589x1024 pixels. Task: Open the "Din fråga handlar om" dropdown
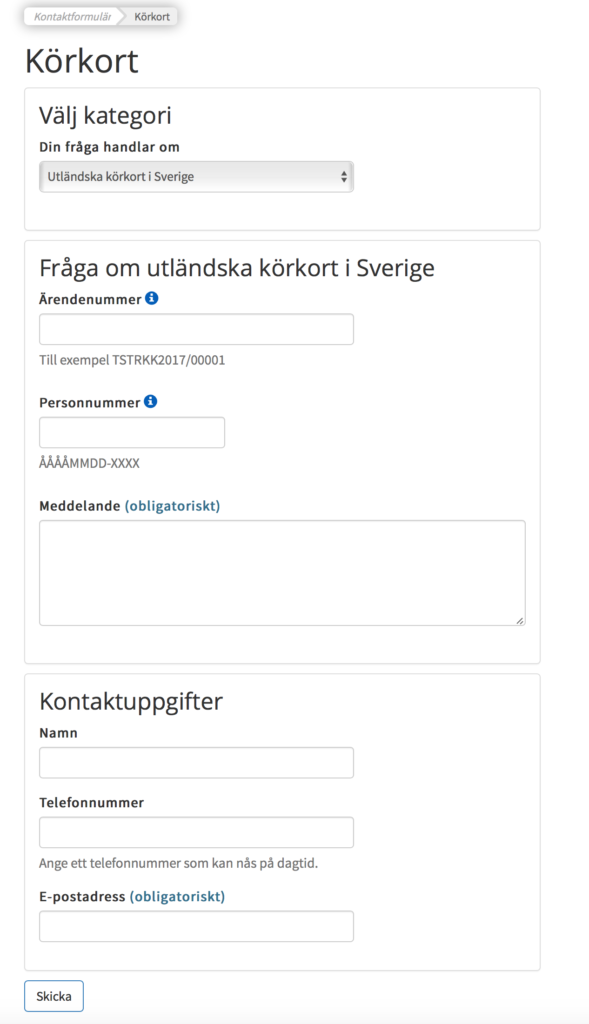[x=196, y=176]
